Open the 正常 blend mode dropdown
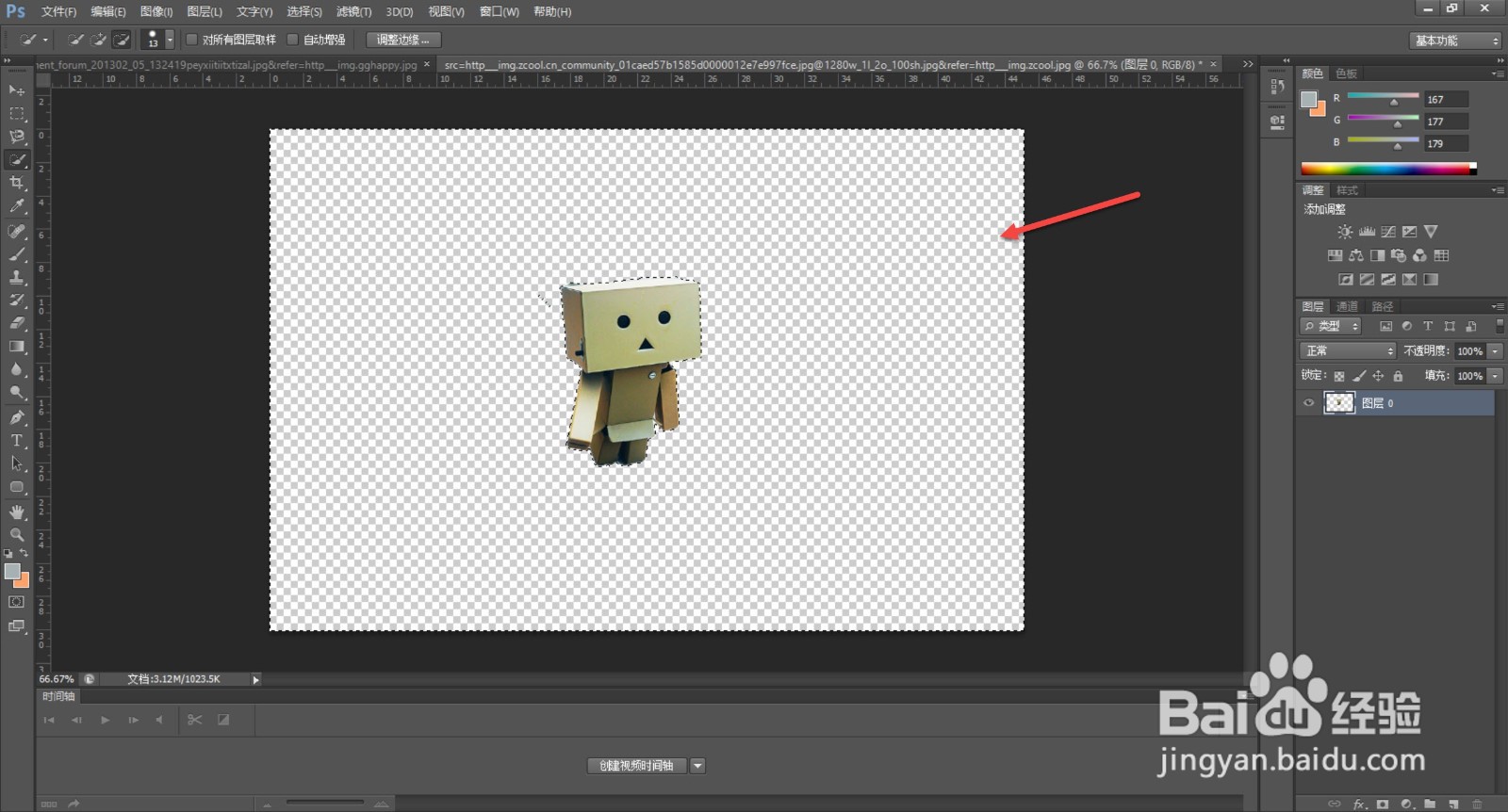1508x812 pixels. click(1348, 350)
